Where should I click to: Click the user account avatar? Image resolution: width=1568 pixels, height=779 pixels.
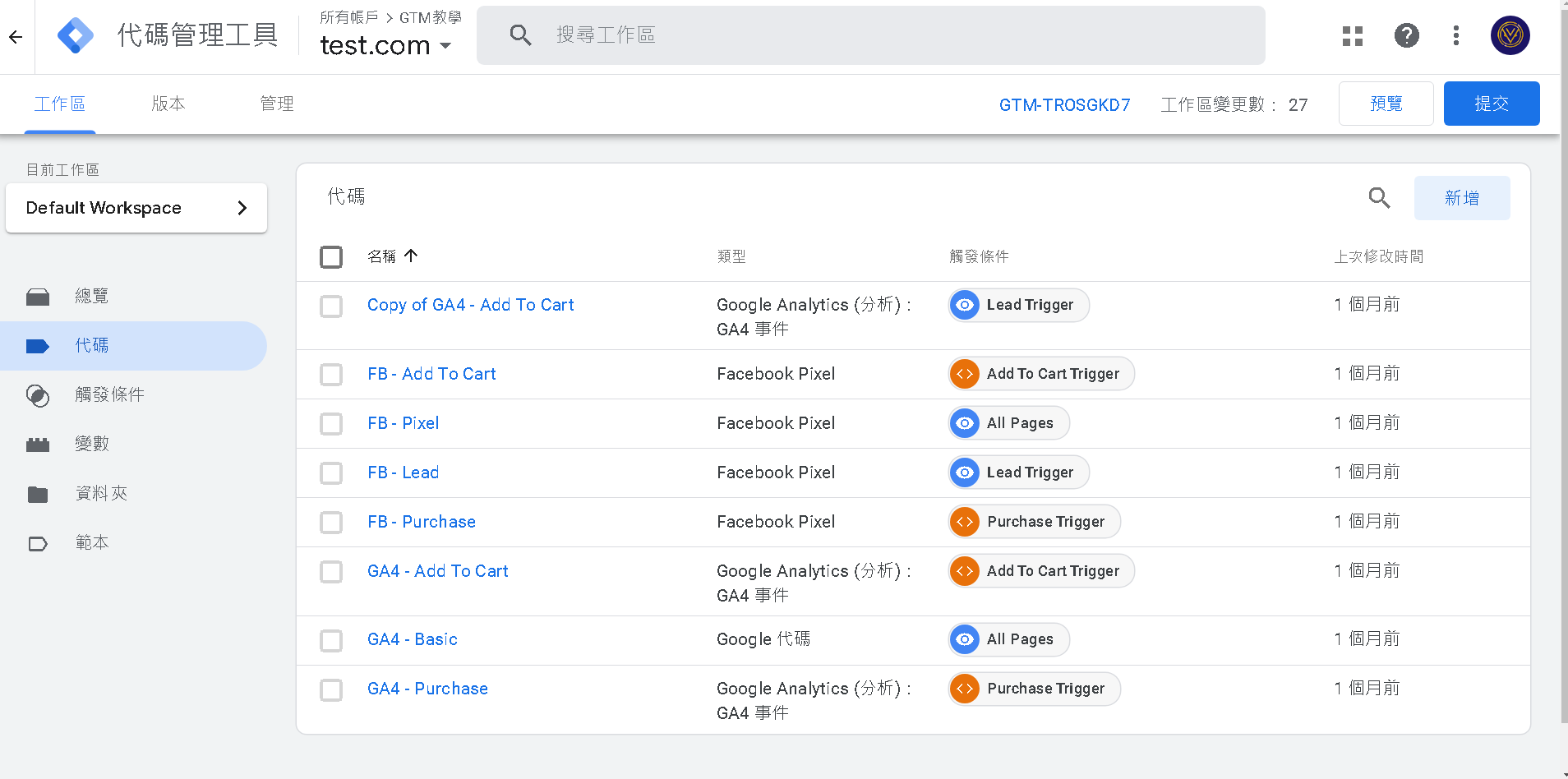point(1510,35)
